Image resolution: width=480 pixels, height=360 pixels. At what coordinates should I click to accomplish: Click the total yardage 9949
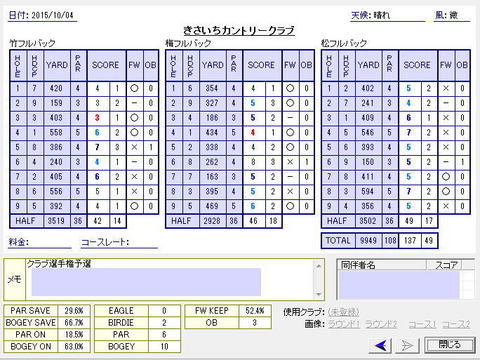[x=368, y=241]
